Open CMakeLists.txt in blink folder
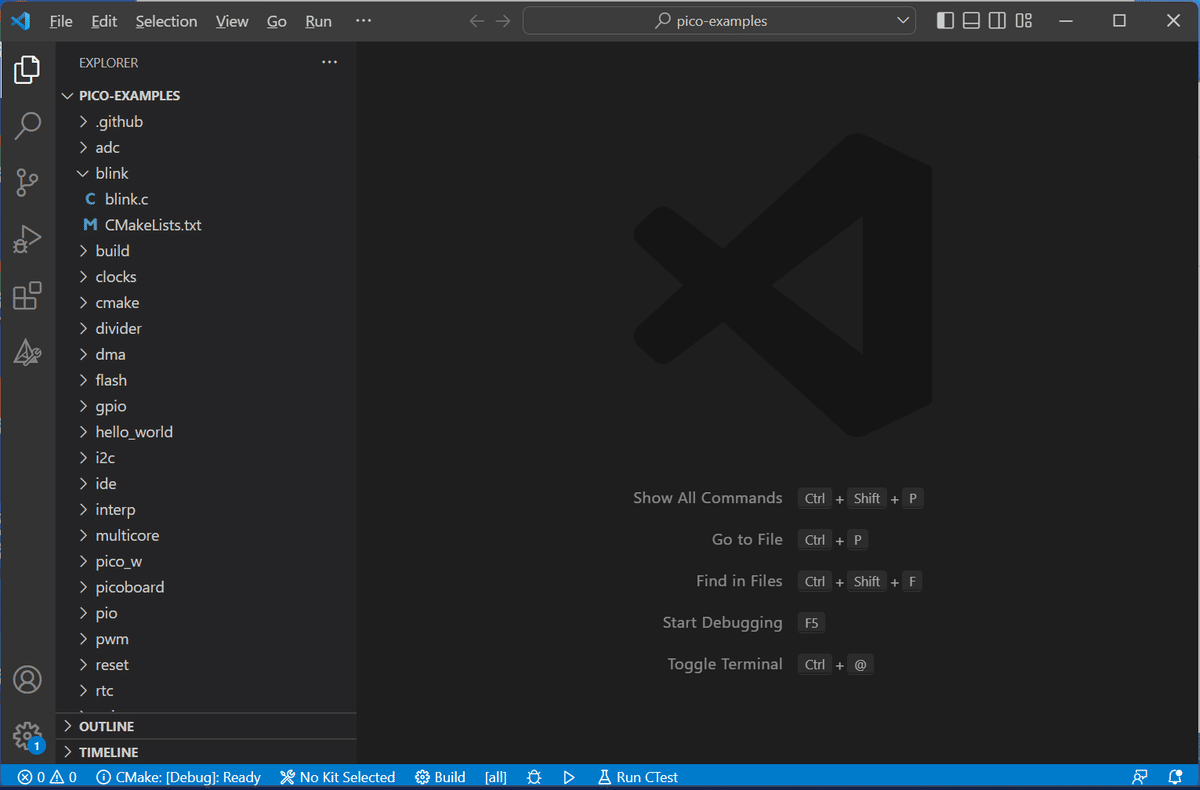Viewport: 1200px width, 790px height. (206, 225)
